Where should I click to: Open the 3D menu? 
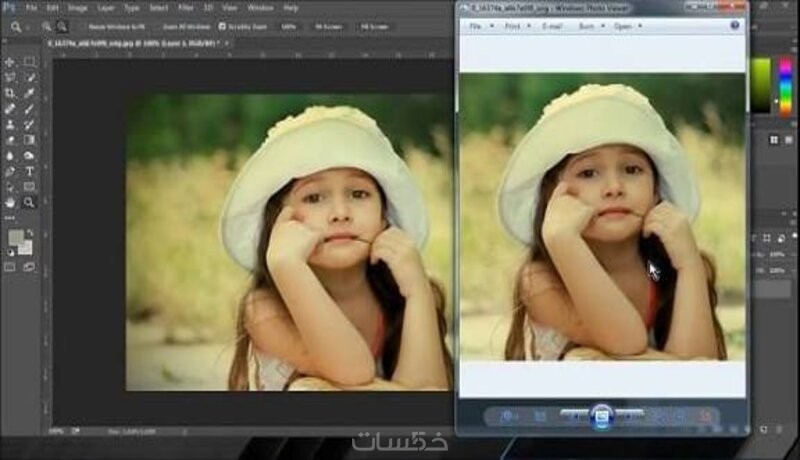click(x=208, y=8)
